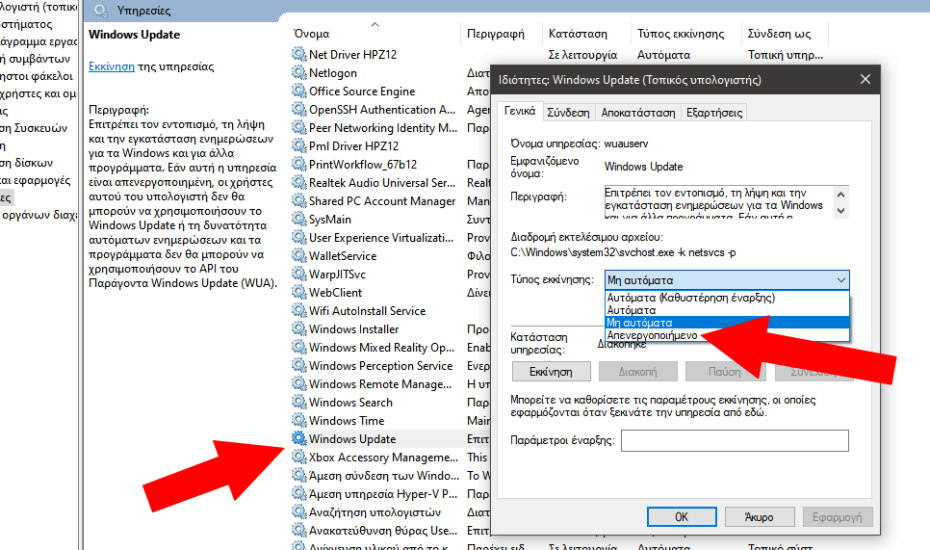Image resolution: width=930 pixels, height=550 pixels.
Task: Close the Windows Update properties dialog
Action: [x=865, y=79]
